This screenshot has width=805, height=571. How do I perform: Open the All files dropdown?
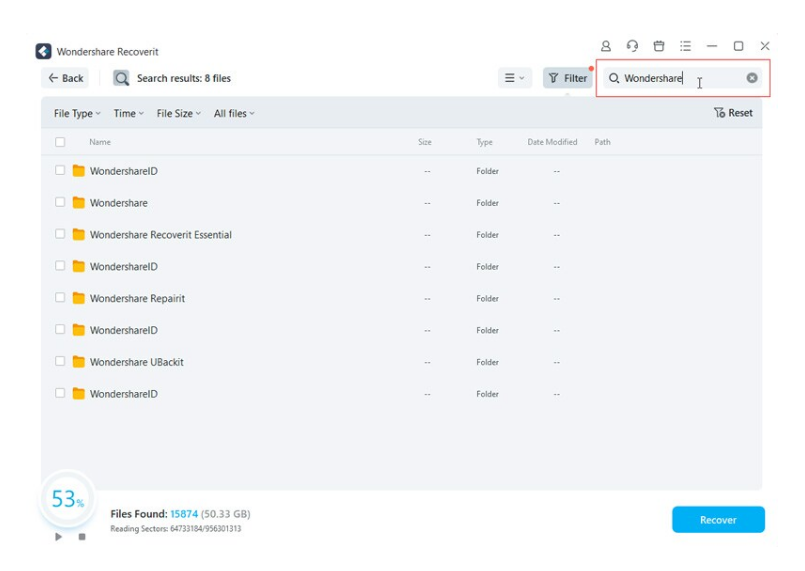click(234, 113)
